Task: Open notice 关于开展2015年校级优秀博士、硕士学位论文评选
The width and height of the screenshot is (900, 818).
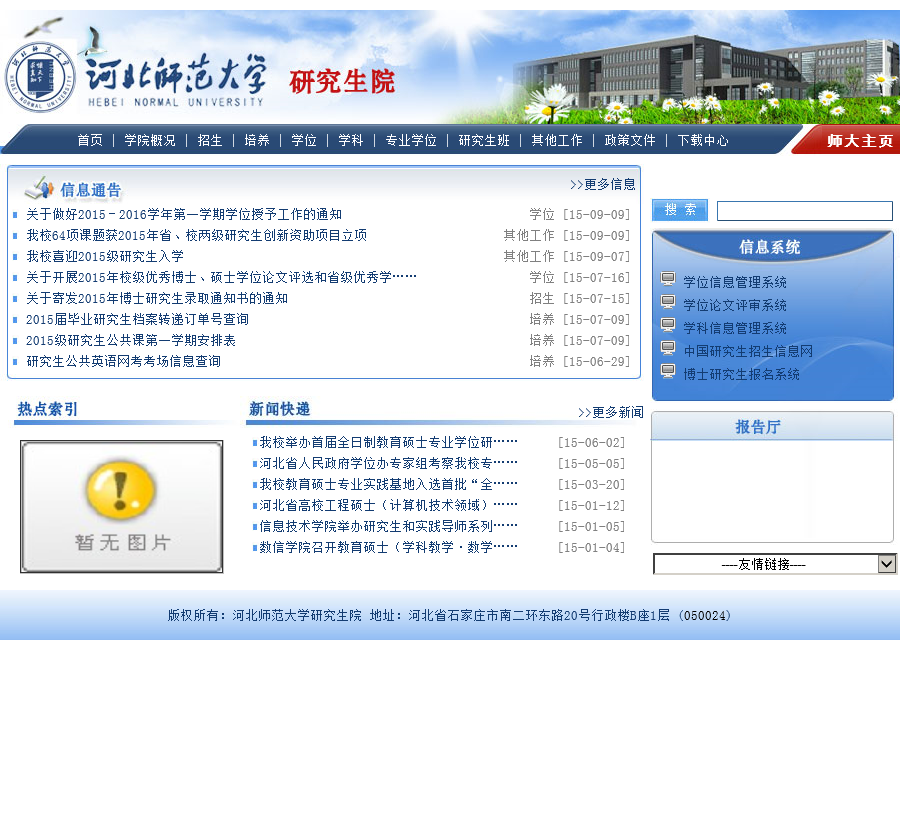Action: click(221, 277)
